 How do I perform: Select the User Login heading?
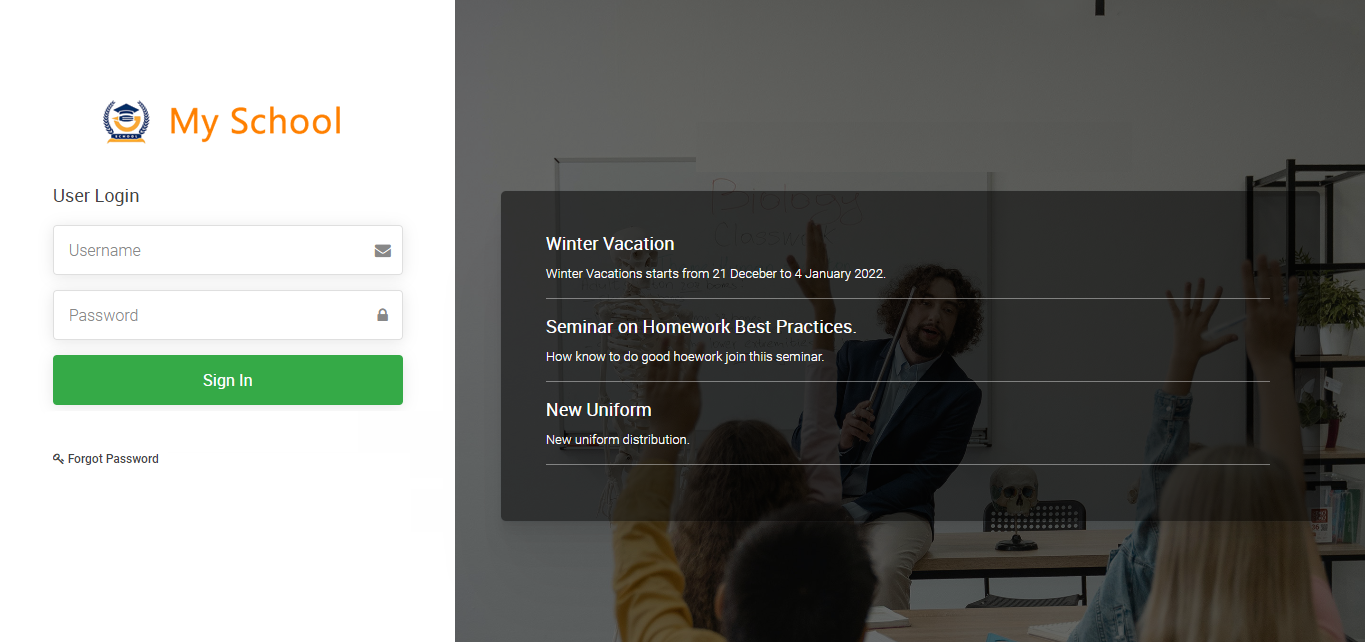(x=96, y=196)
